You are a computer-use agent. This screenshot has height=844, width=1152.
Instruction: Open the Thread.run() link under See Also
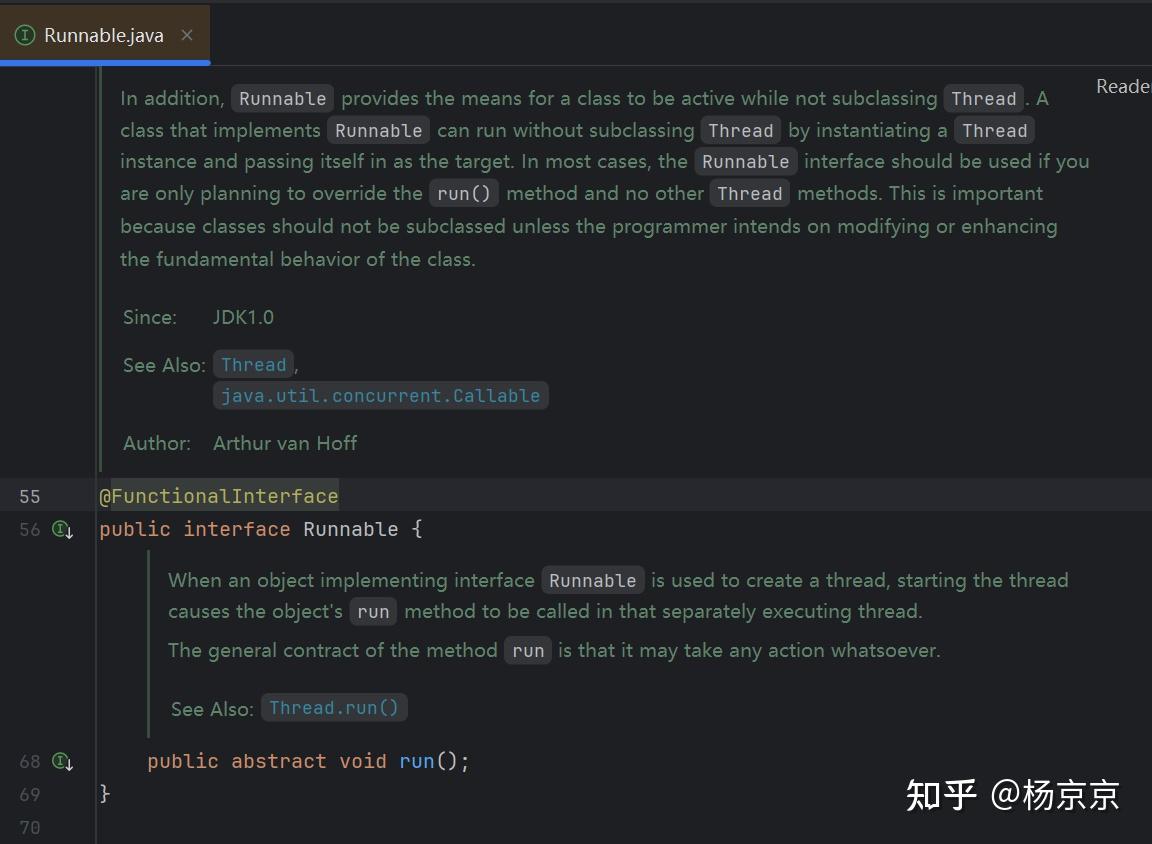pos(334,707)
